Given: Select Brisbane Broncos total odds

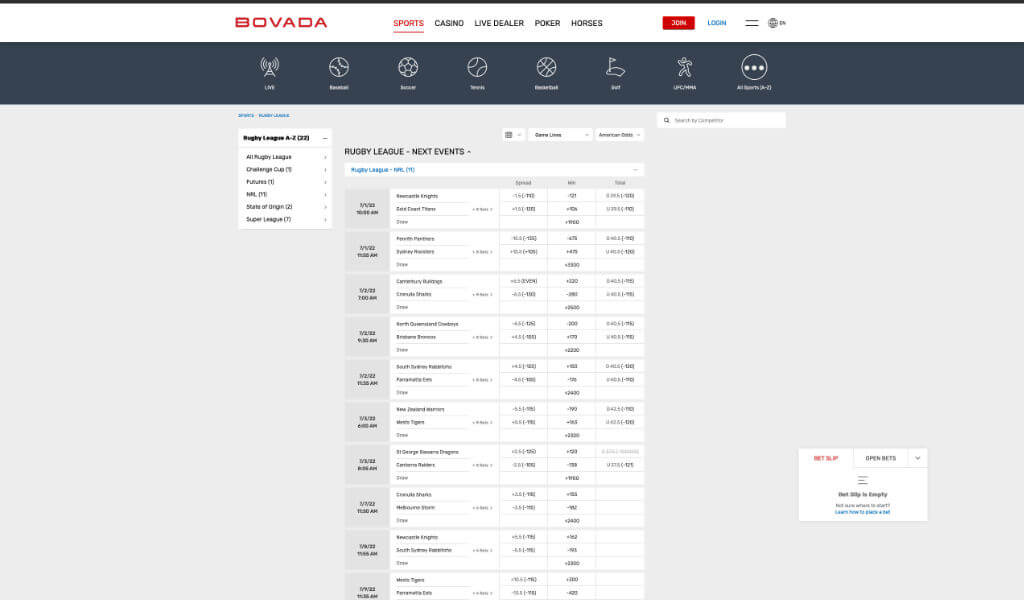Looking at the screenshot, I should pos(620,338).
